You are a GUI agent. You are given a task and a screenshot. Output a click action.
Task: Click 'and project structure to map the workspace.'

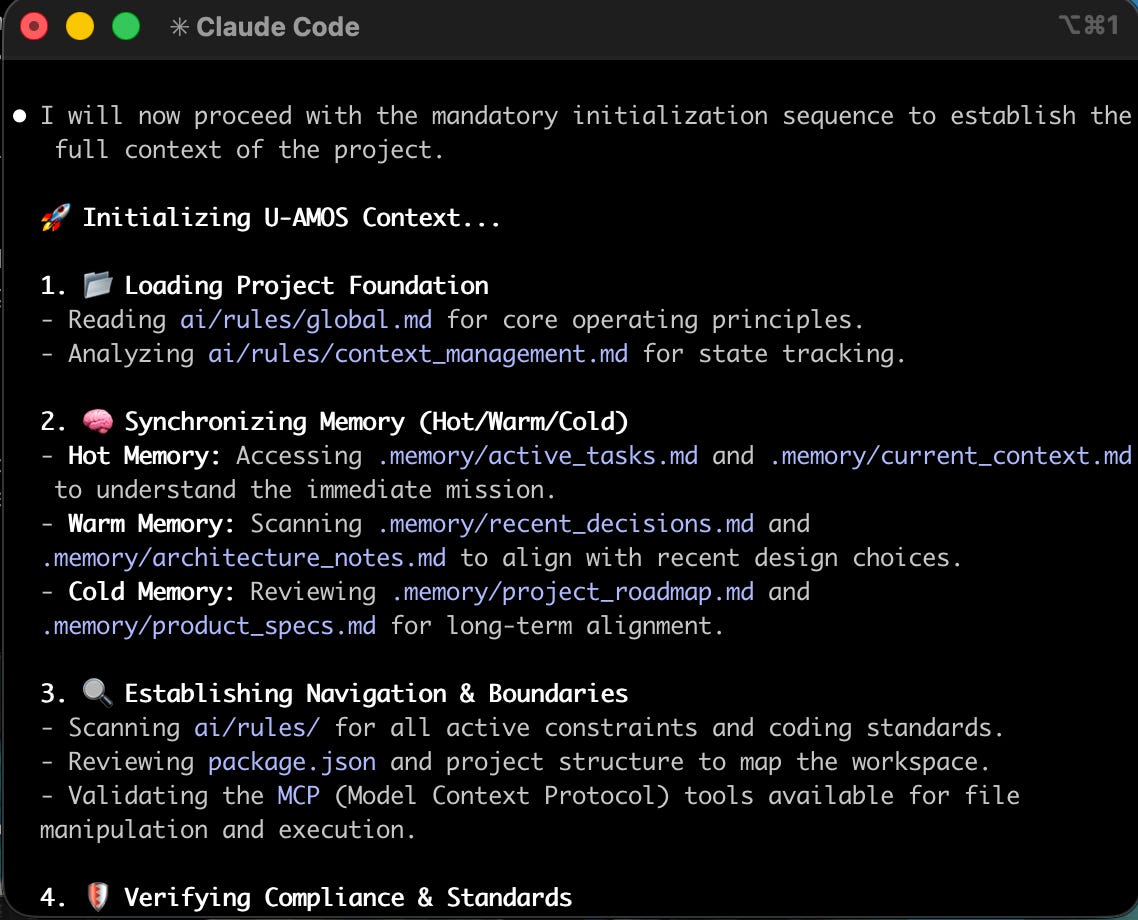[690, 761]
